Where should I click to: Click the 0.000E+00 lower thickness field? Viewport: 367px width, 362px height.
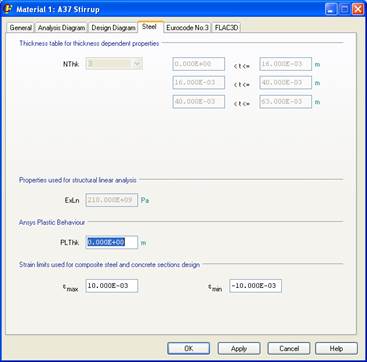pyautogui.click(x=199, y=64)
